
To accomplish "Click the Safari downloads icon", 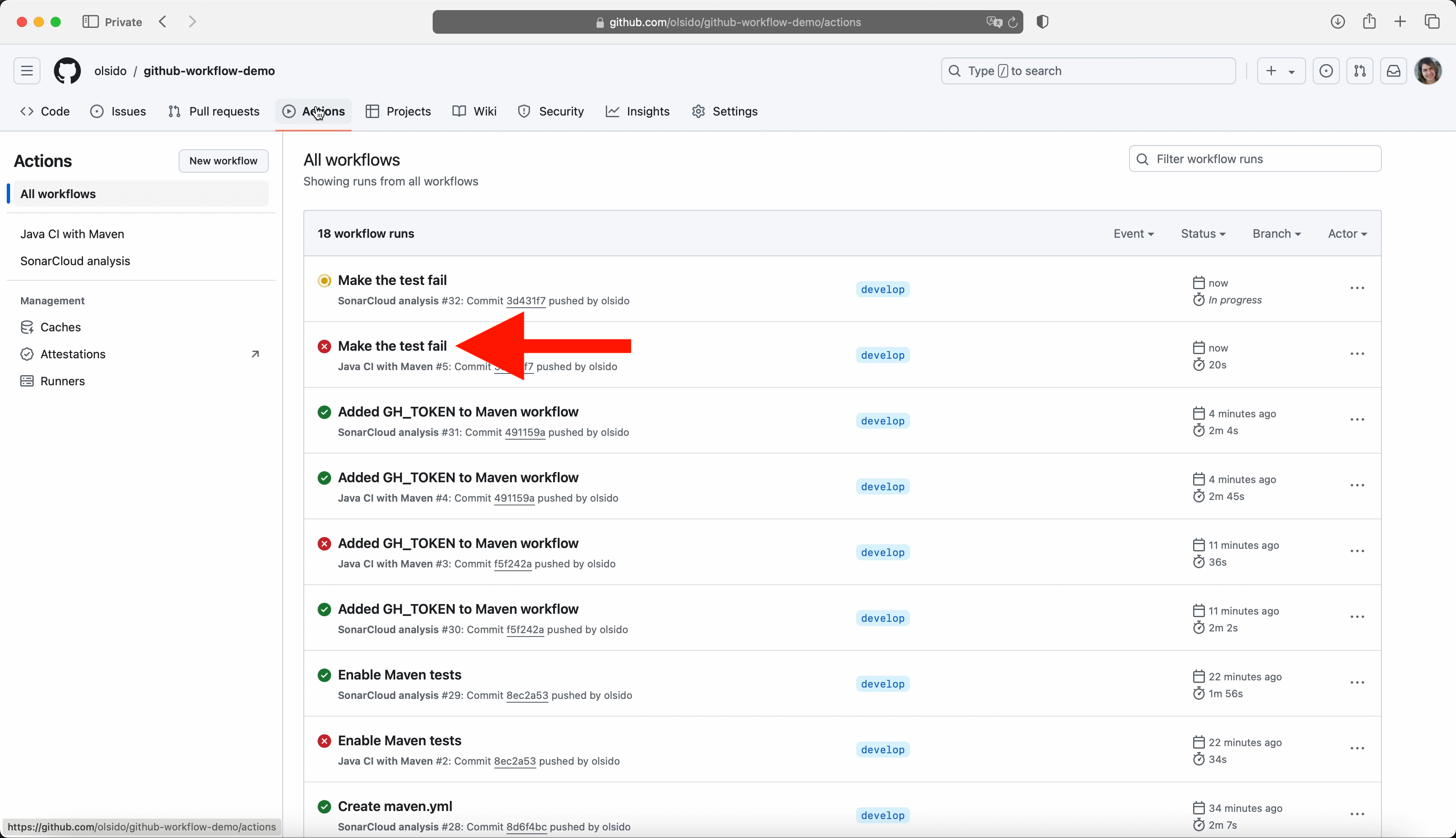I will click(x=1338, y=22).
